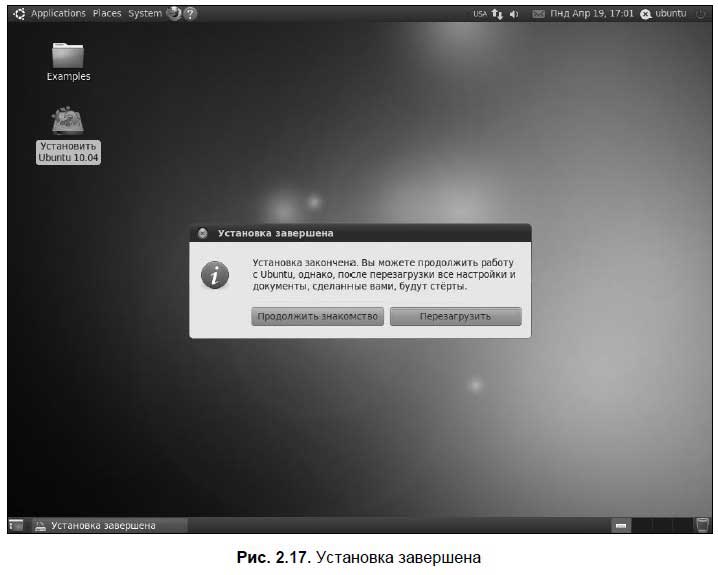Click the Show Desktop icon in bottom panel
718x575 pixels.
tap(16, 524)
